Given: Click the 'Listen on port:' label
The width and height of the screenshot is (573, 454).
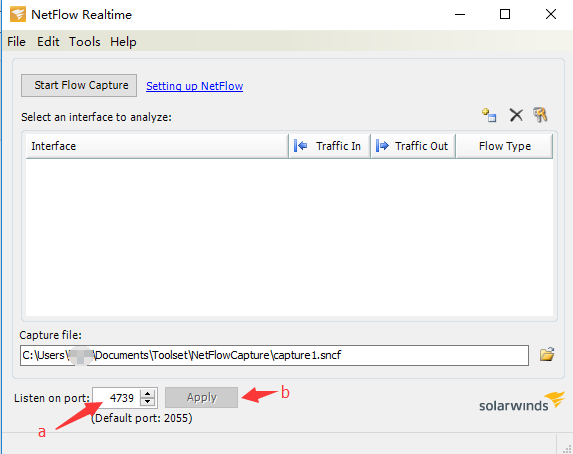Looking at the screenshot, I should (52, 398).
